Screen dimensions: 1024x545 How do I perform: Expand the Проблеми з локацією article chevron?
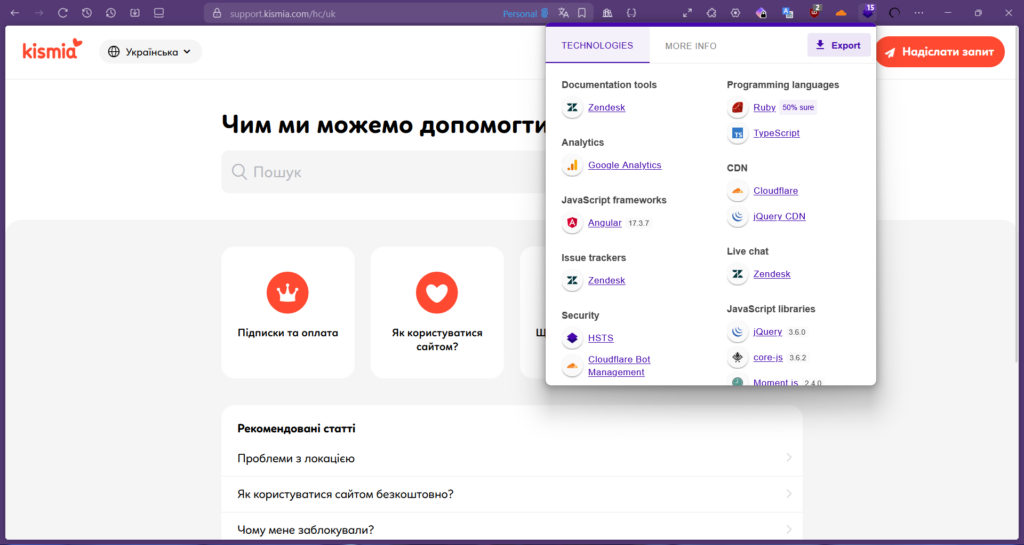(788, 458)
